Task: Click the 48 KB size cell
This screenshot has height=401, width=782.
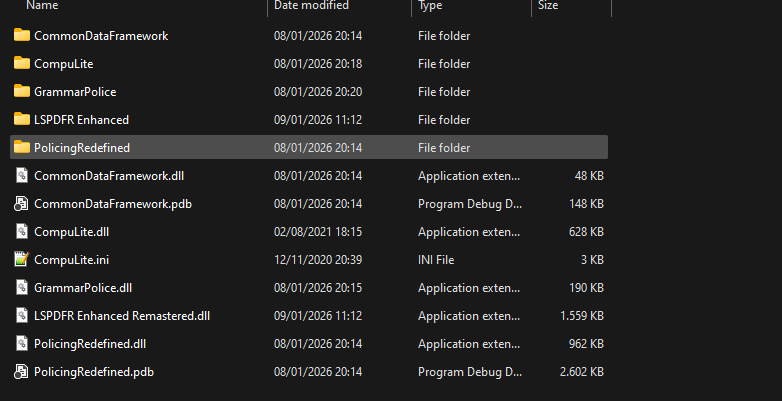Action: (x=589, y=176)
